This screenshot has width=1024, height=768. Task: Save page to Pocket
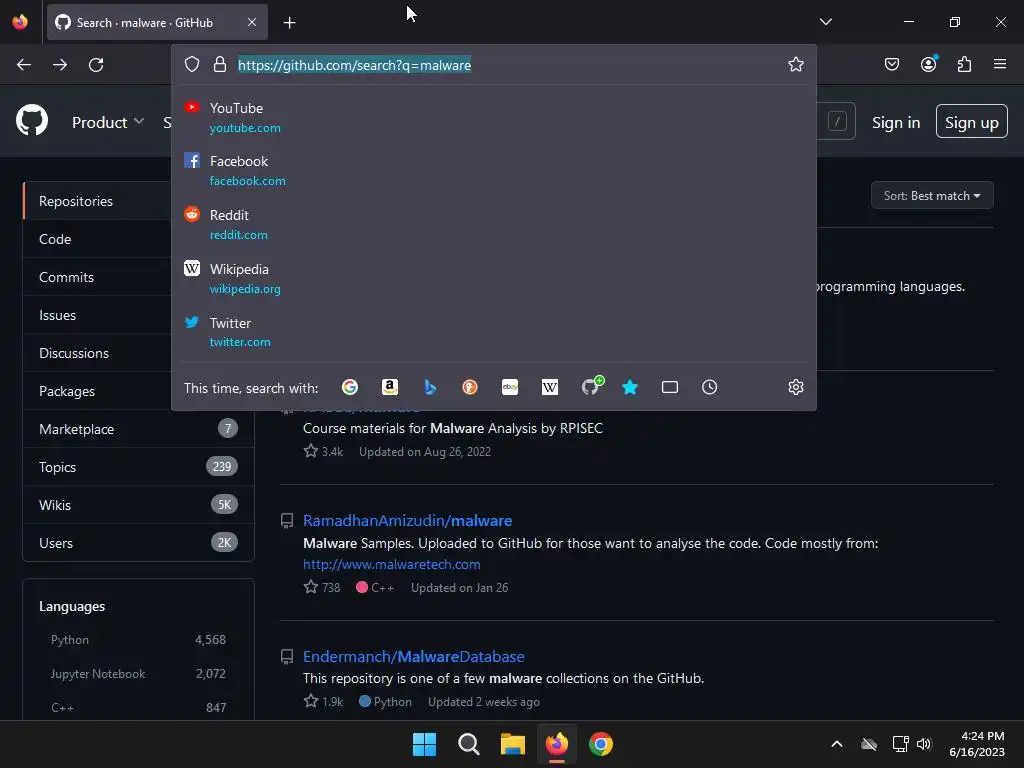click(x=892, y=65)
